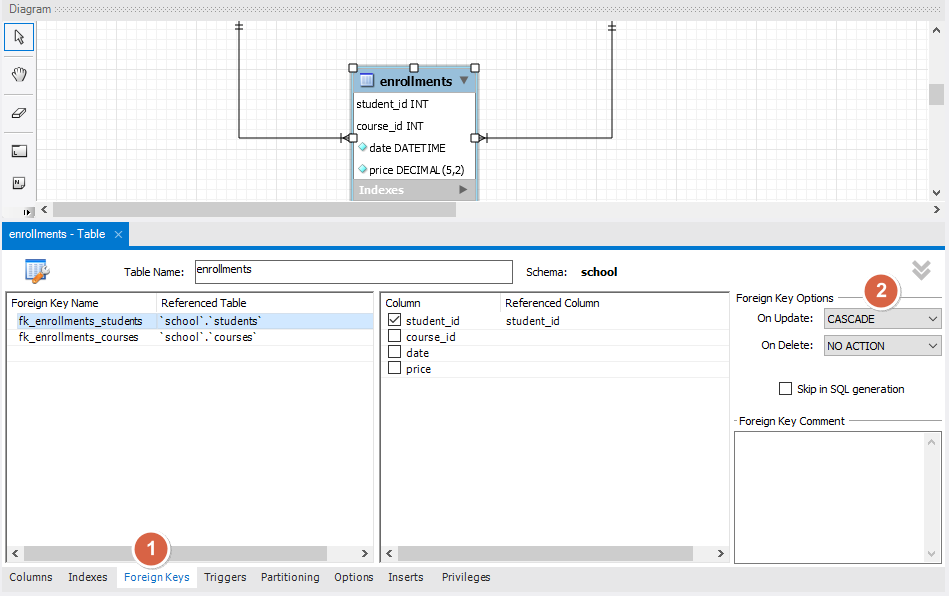The width and height of the screenshot is (949, 596).
Task: Select the eraser tool
Action: tap(19, 113)
